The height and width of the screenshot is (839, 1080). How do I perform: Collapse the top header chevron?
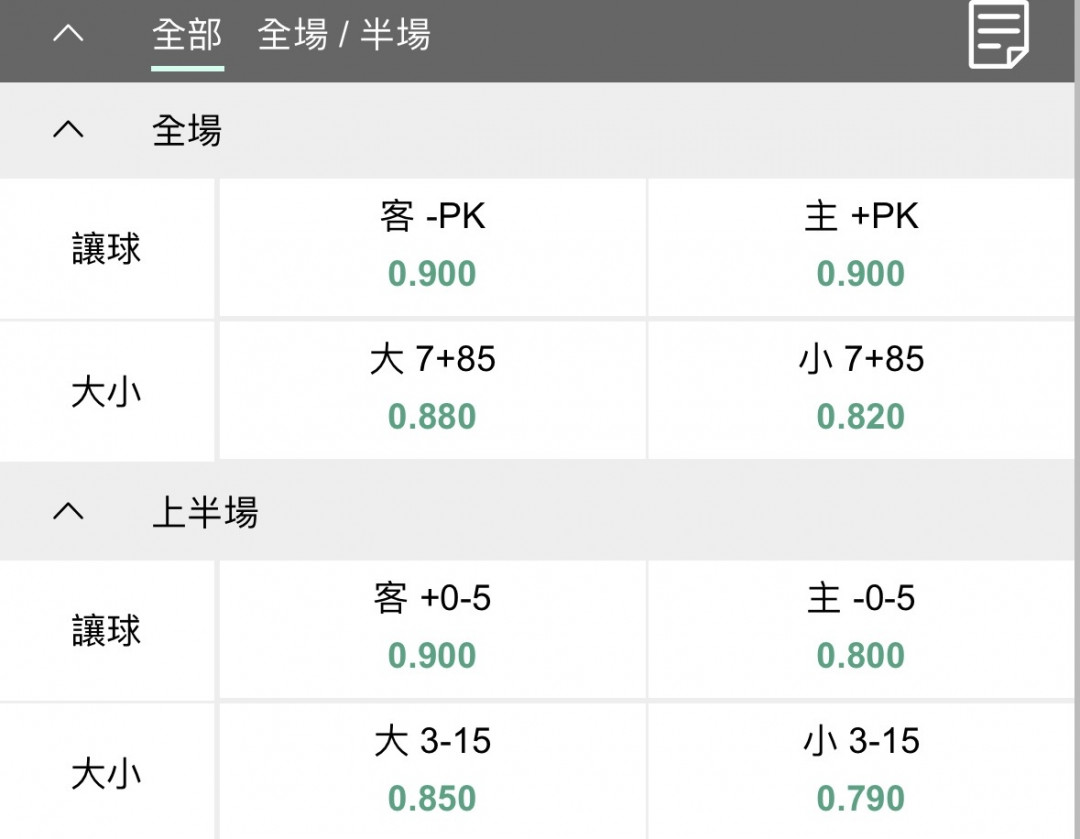[x=68, y=33]
